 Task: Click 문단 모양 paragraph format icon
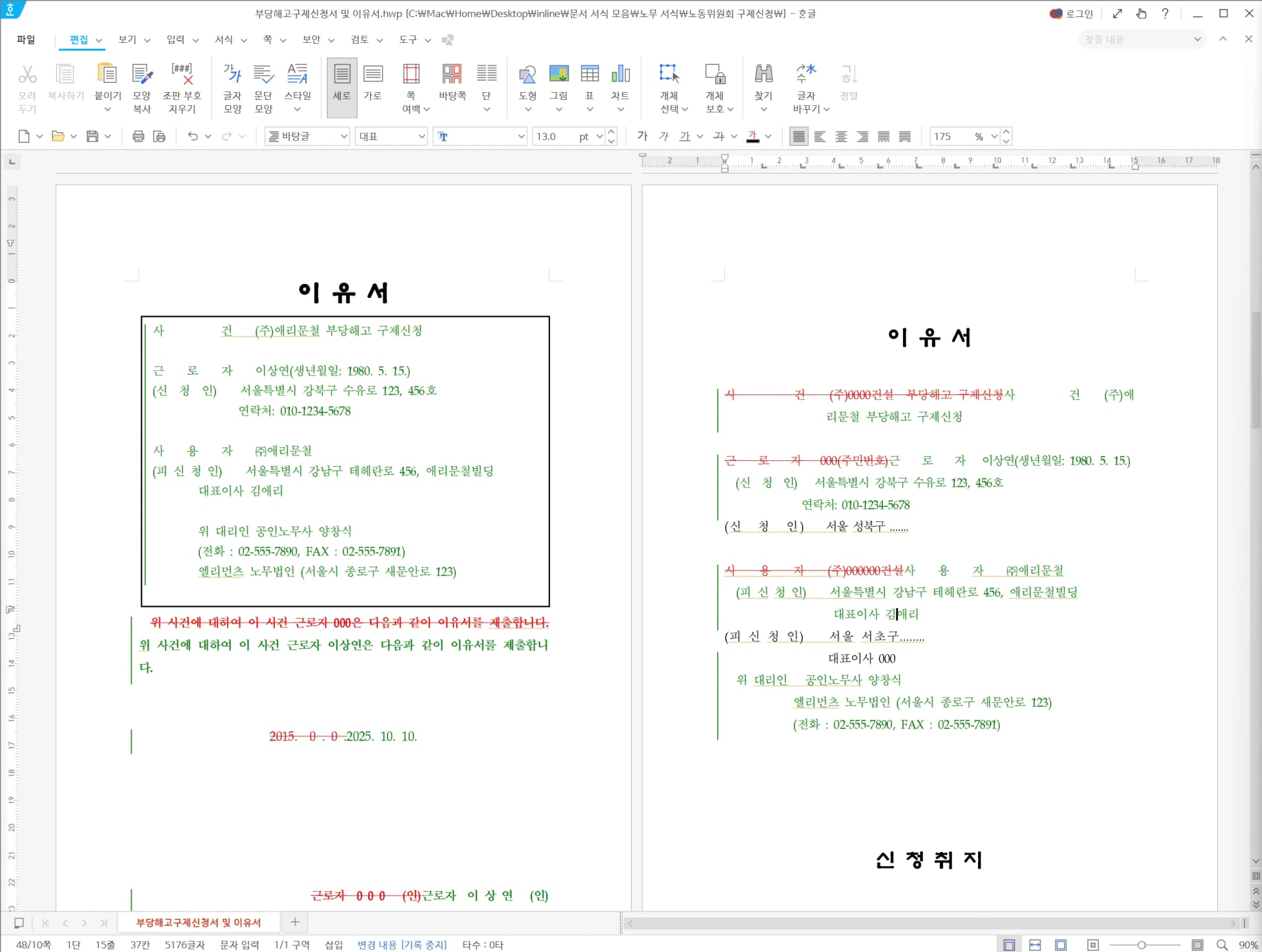coord(264,74)
